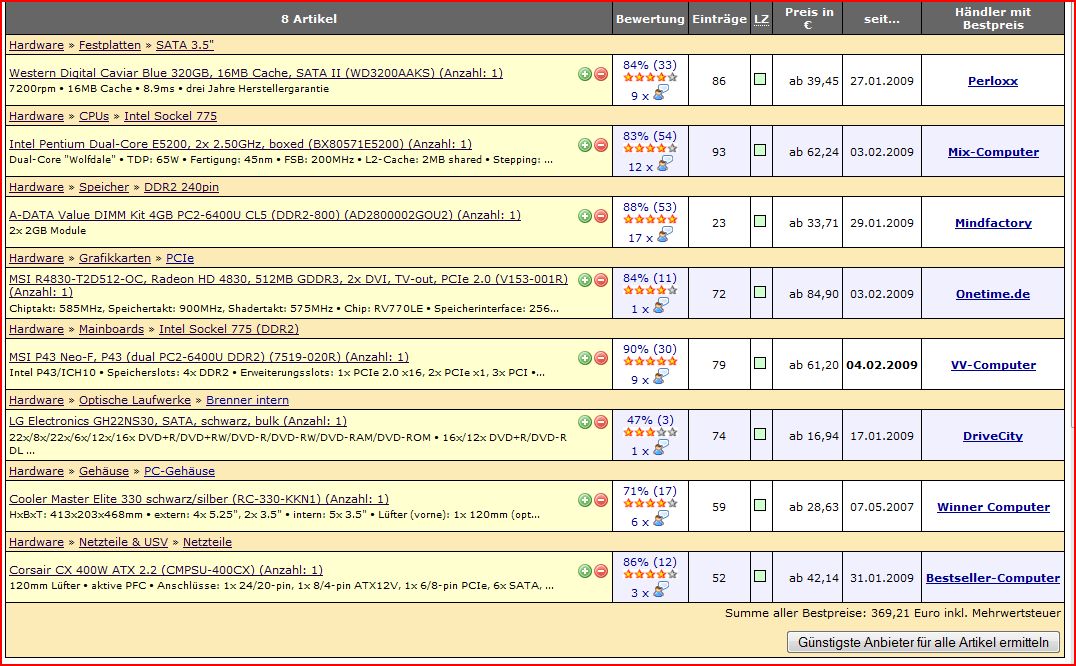Viewport: 1076px width, 666px height.
Task: Open Brenner intern breadcrumb link
Action: point(247,400)
